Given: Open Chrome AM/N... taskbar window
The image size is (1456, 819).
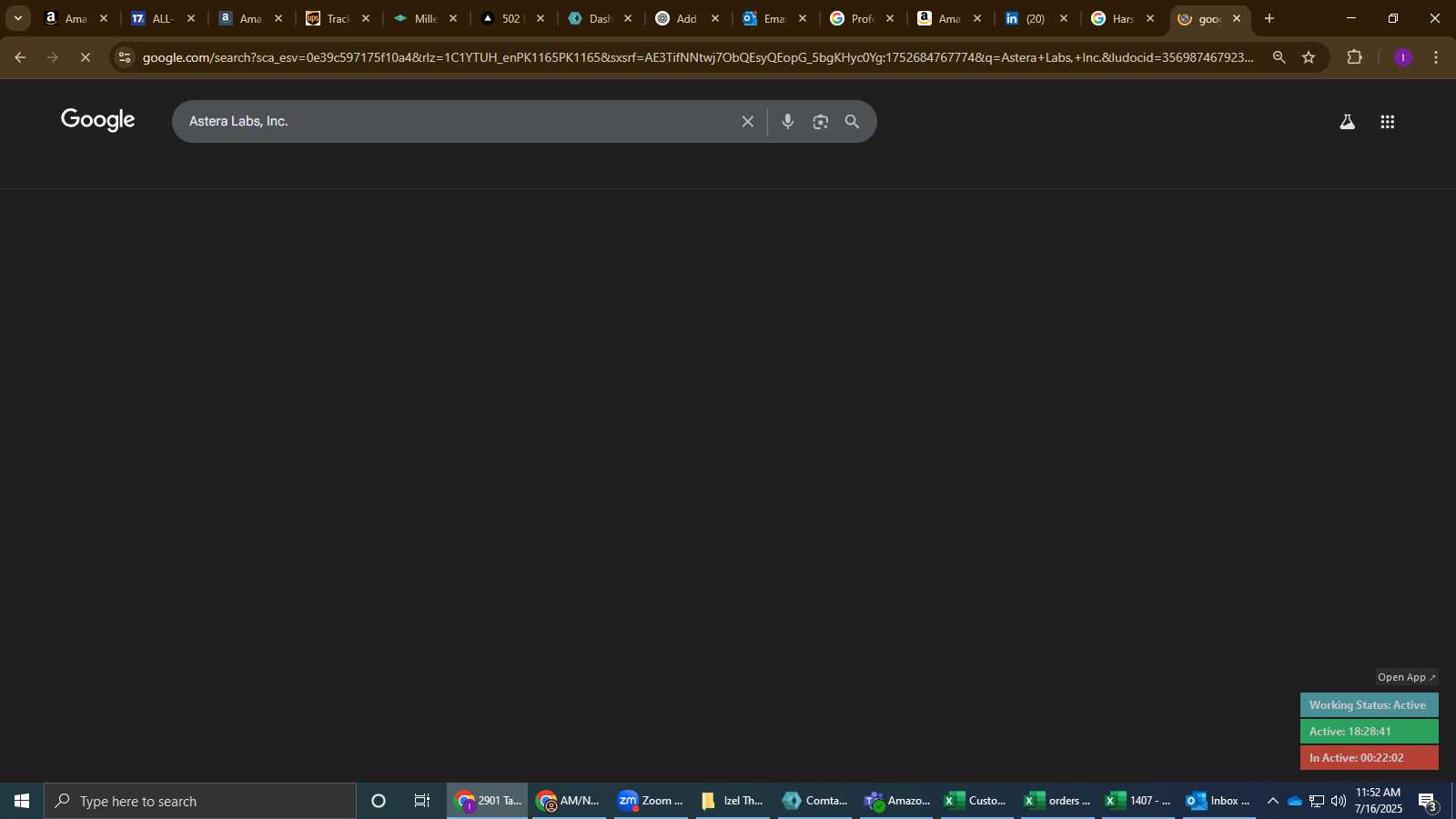Looking at the screenshot, I should pyautogui.click(x=568, y=801).
